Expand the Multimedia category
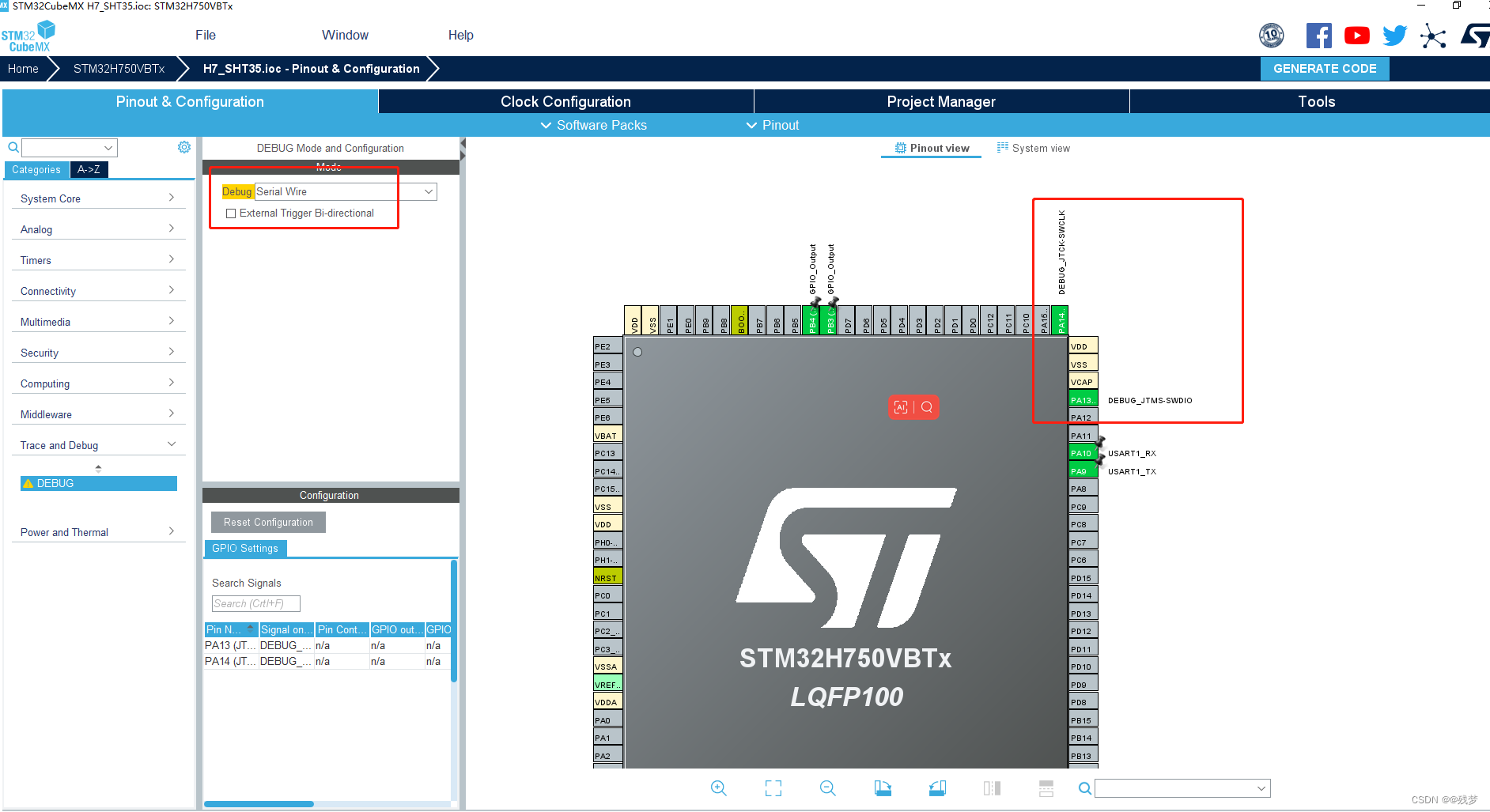 click(x=98, y=322)
